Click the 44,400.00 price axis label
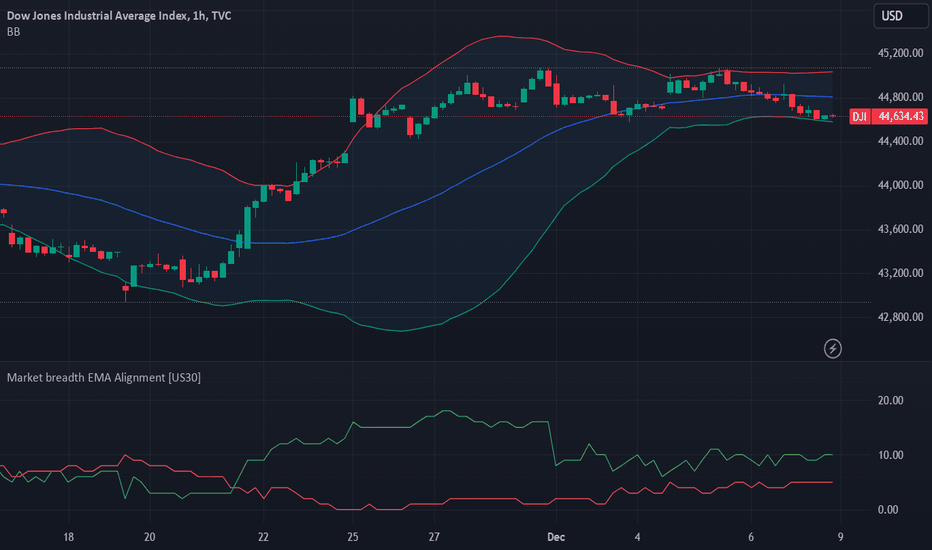The height and width of the screenshot is (550, 932). pos(900,141)
